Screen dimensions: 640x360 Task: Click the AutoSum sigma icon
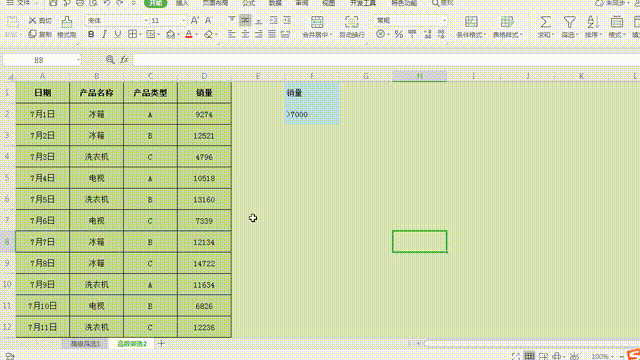coord(545,22)
